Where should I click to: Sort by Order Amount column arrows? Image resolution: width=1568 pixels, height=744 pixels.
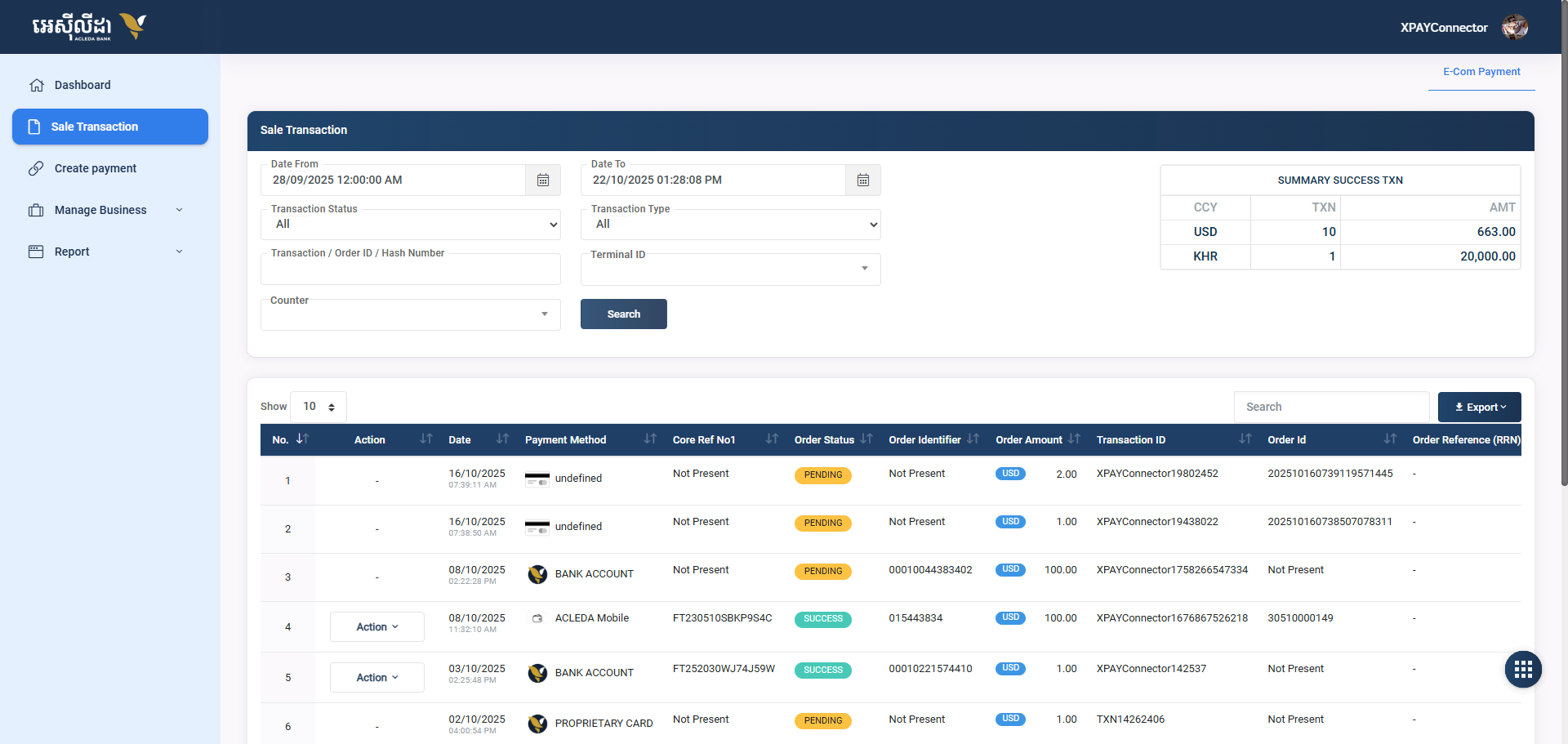pos(1074,439)
